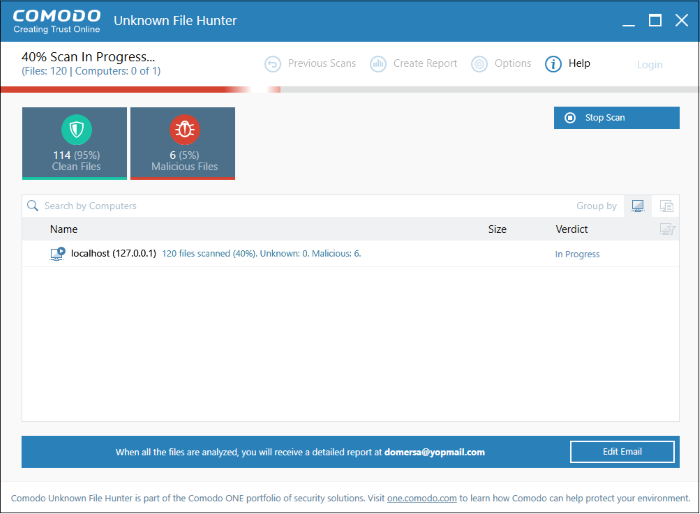Open the Help text label
The width and height of the screenshot is (700, 514).
[579, 63]
